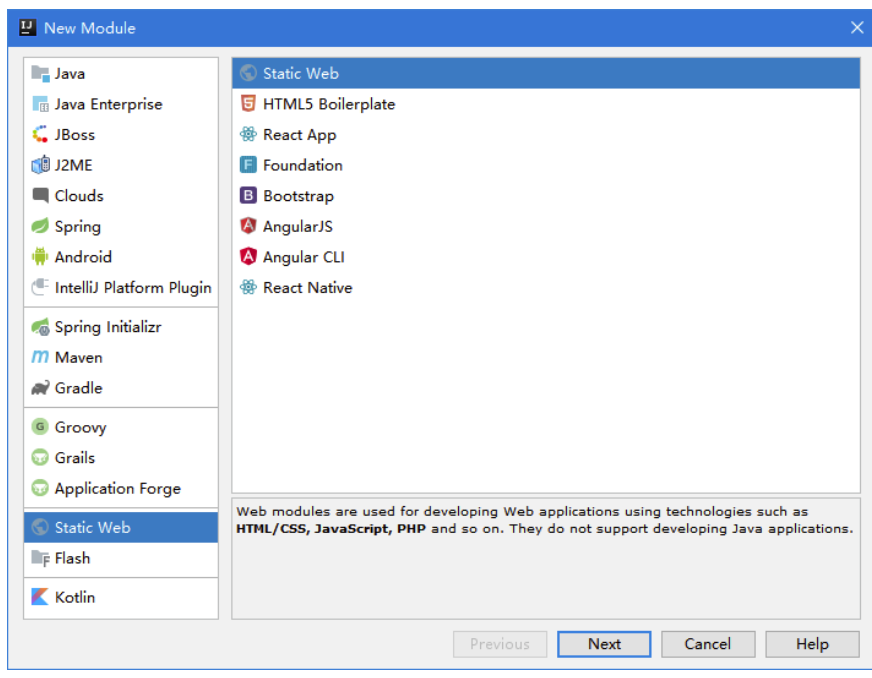Click the JBoss colorful icon
Viewport: 872px width, 678px height.
tap(40, 135)
